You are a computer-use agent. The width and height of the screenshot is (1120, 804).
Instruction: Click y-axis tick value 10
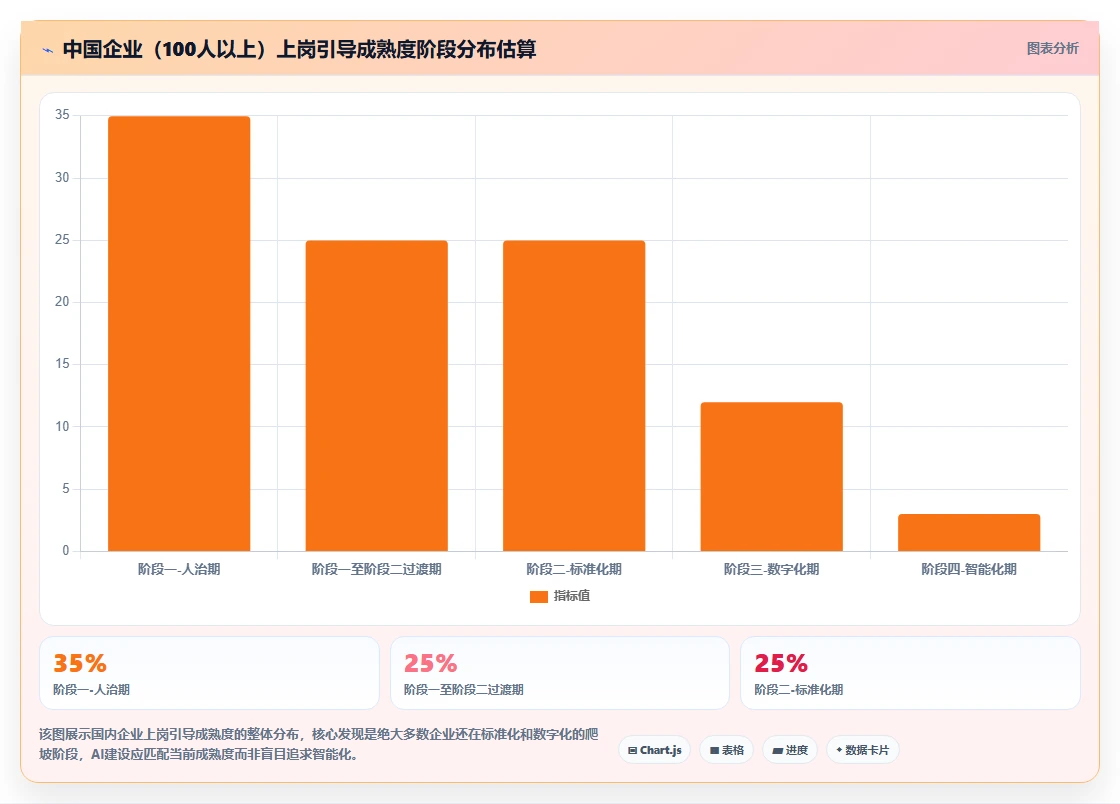pyautogui.click(x=62, y=426)
